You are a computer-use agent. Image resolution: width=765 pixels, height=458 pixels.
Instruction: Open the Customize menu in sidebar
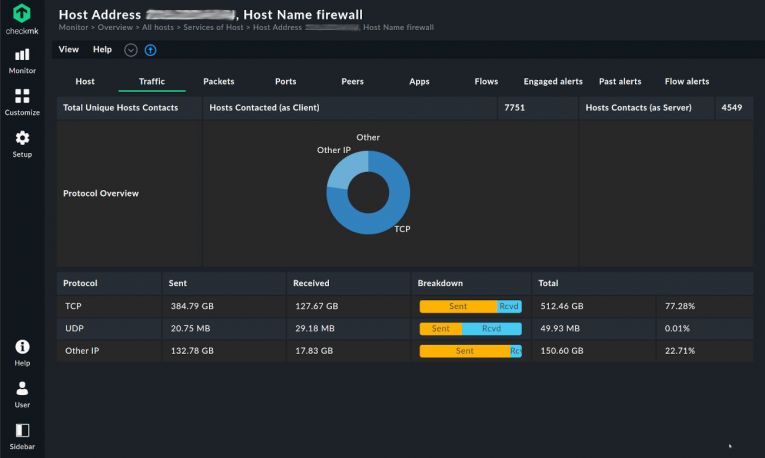pyautogui.click(x=22, y=102)
